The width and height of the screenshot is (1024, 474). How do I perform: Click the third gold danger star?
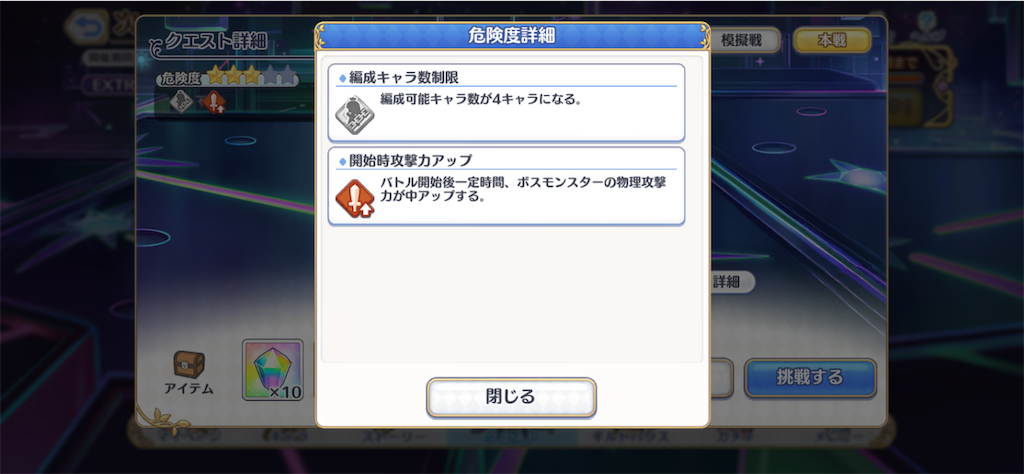(x=252, y=76)
